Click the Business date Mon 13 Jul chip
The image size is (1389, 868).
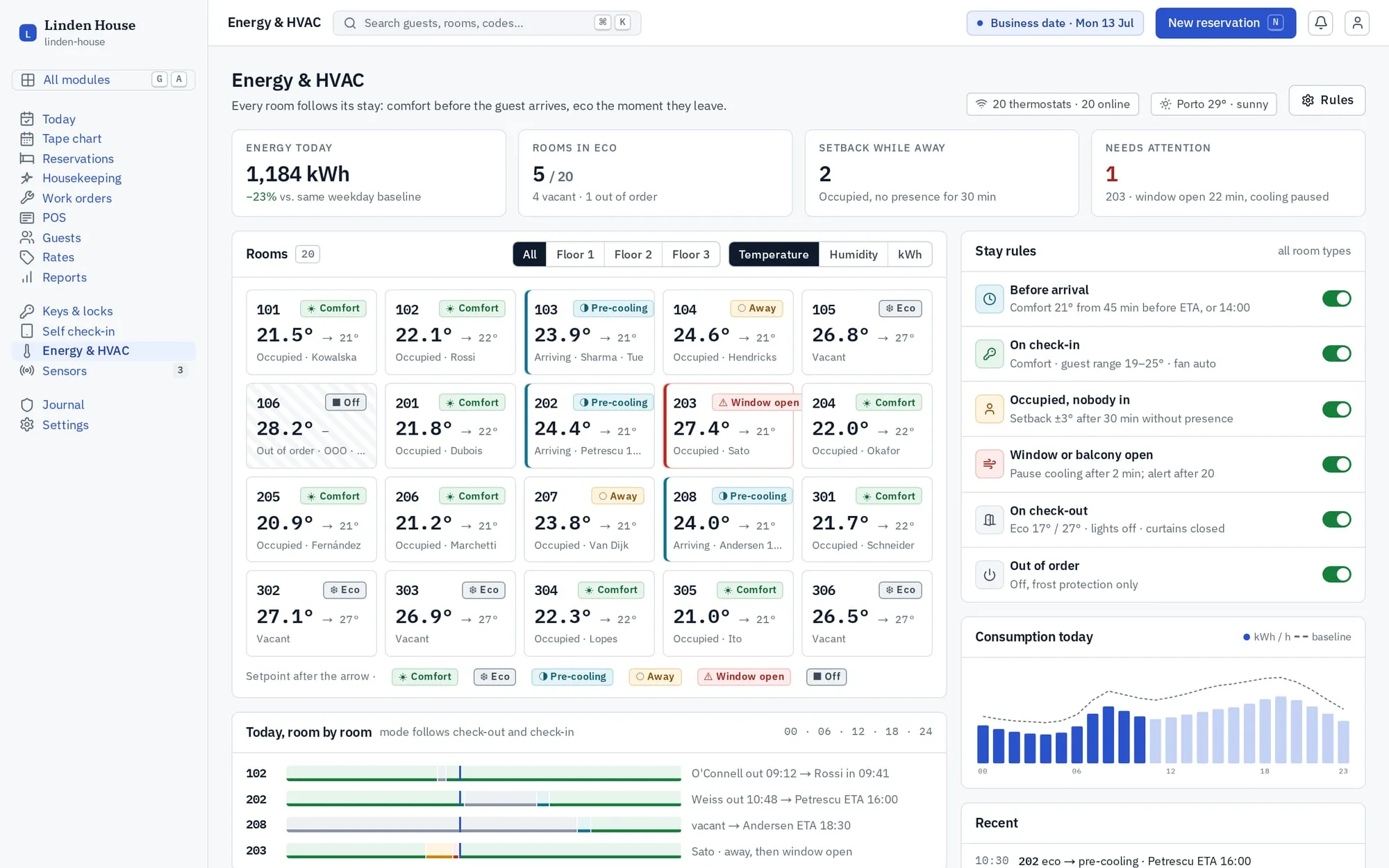point(1054,23)
